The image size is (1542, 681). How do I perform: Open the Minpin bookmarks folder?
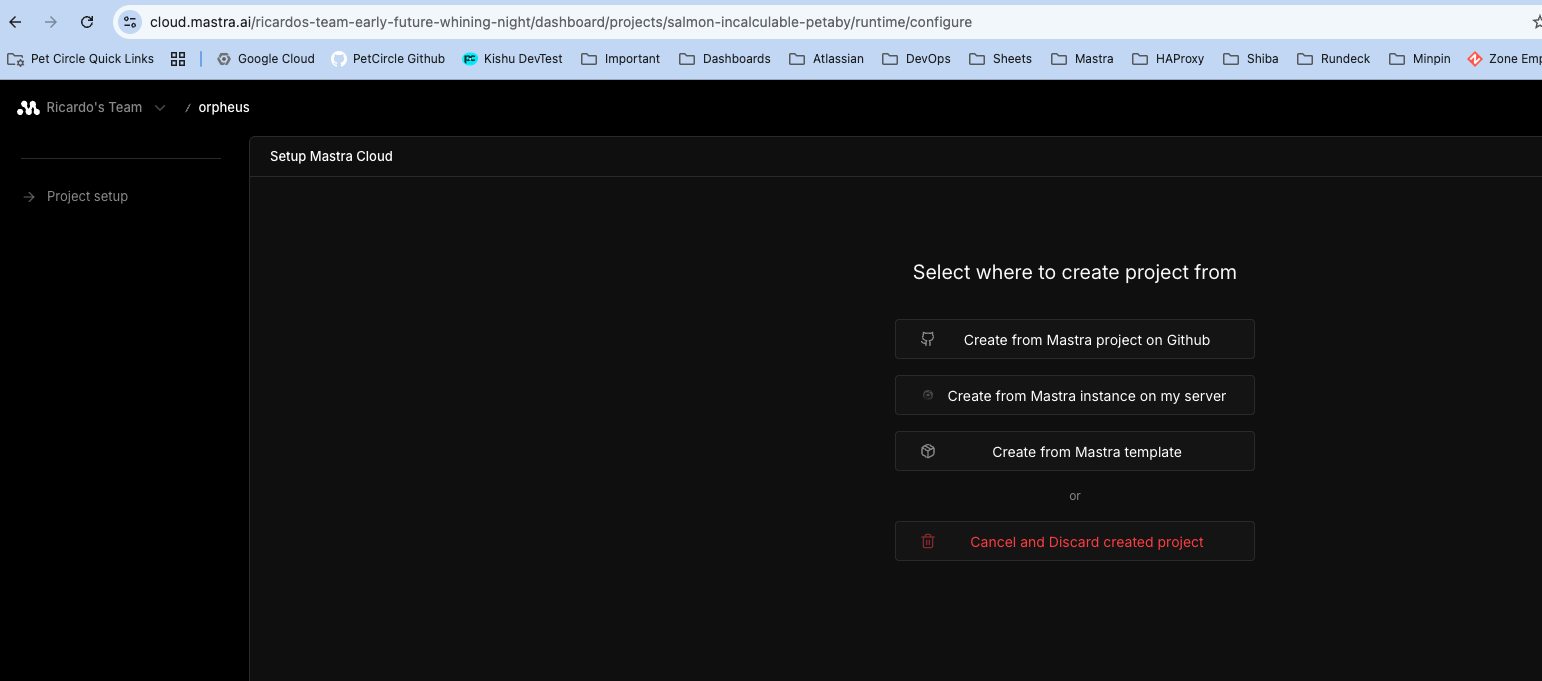click(x=1419, y=59)
